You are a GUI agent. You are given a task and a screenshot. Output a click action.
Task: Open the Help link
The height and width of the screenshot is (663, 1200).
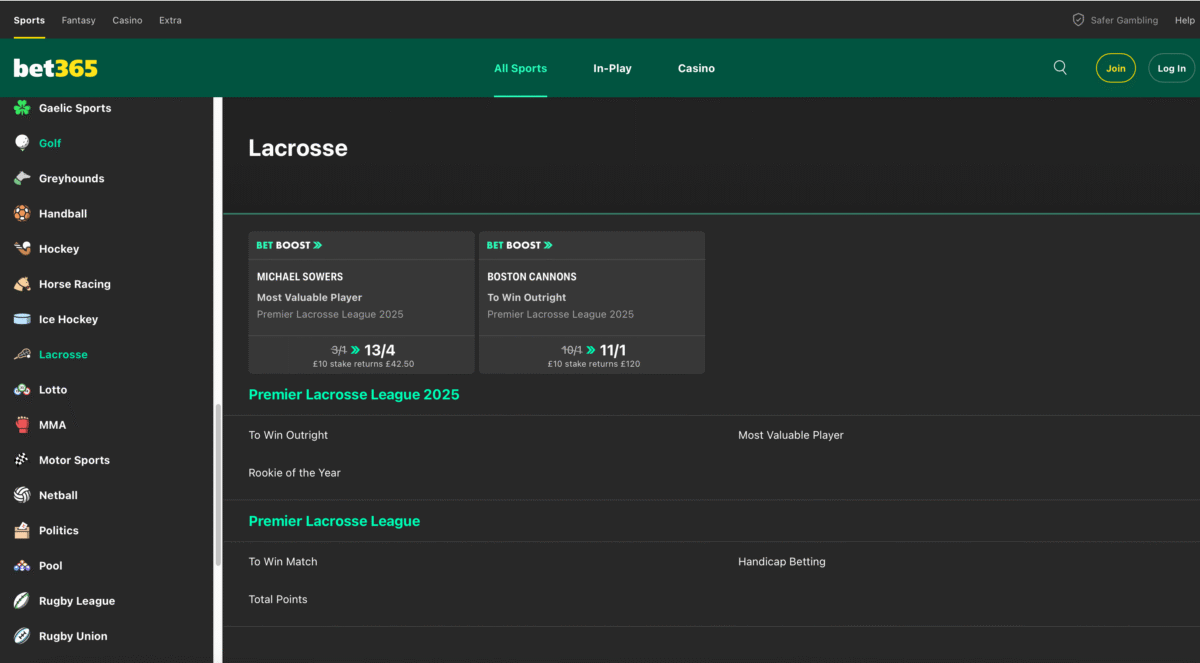point(1184,20)
